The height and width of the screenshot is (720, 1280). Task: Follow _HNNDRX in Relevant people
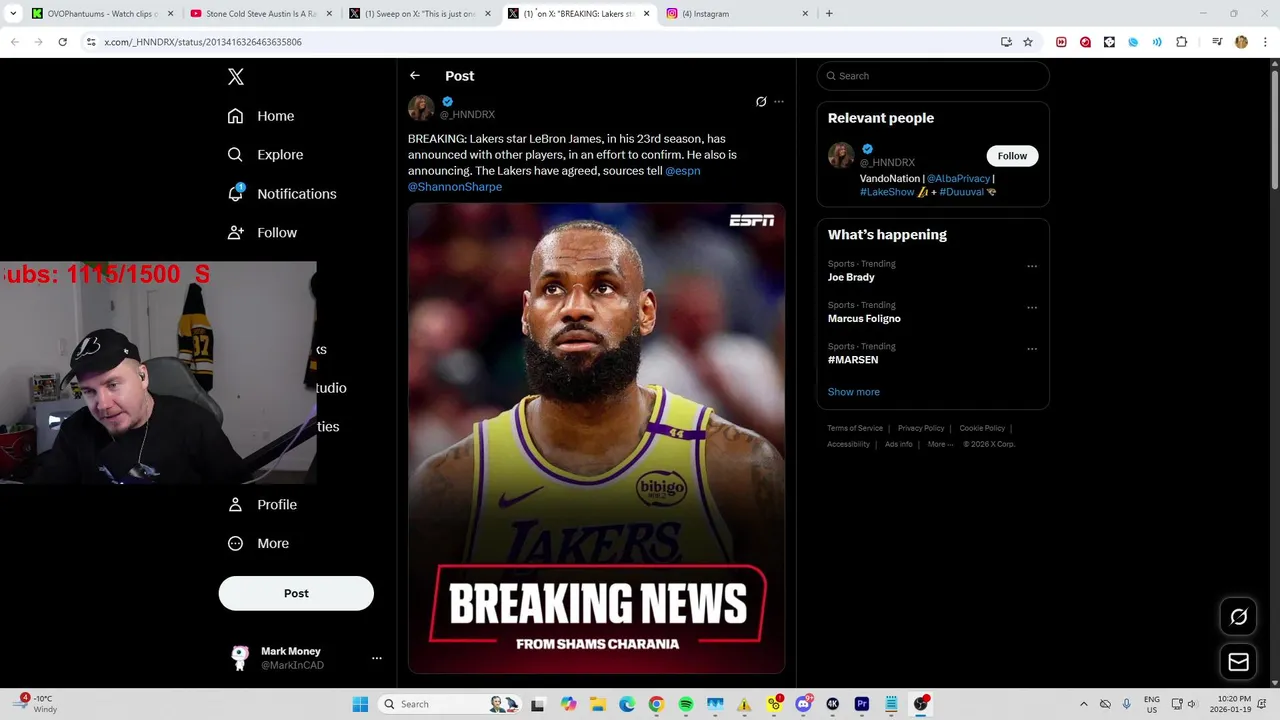[1012, 156]
